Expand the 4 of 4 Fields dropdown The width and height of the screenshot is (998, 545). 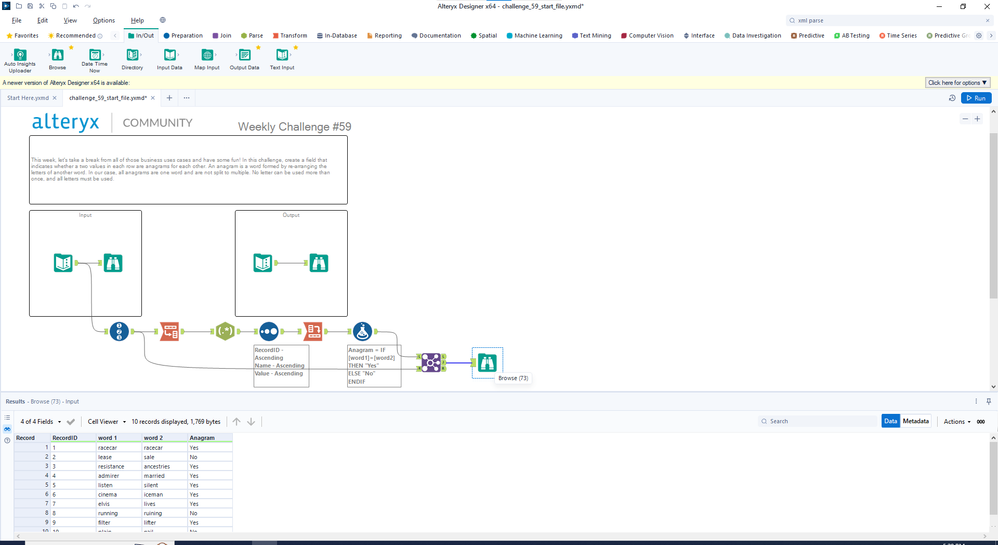pos(41,421)
